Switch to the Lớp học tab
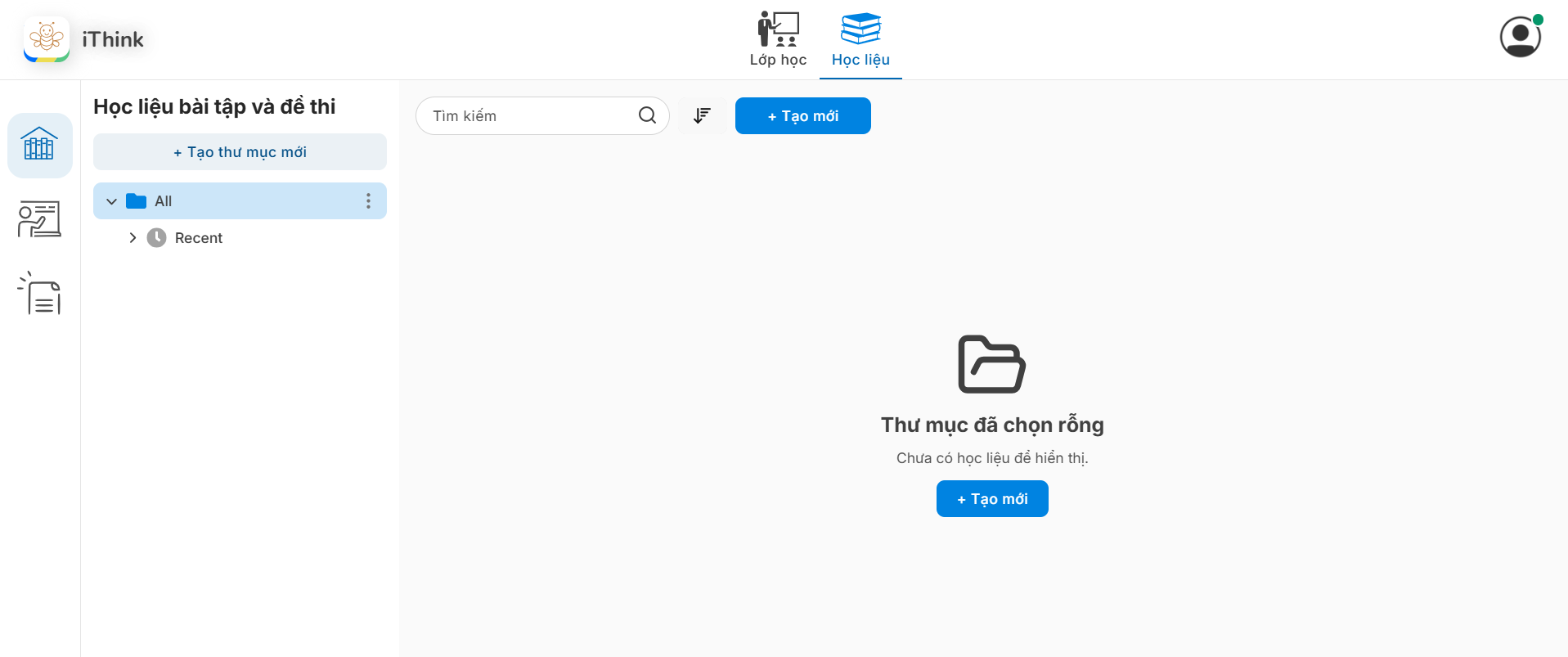This screenshot has height=657, width=1568. click(x=778, y=40)
